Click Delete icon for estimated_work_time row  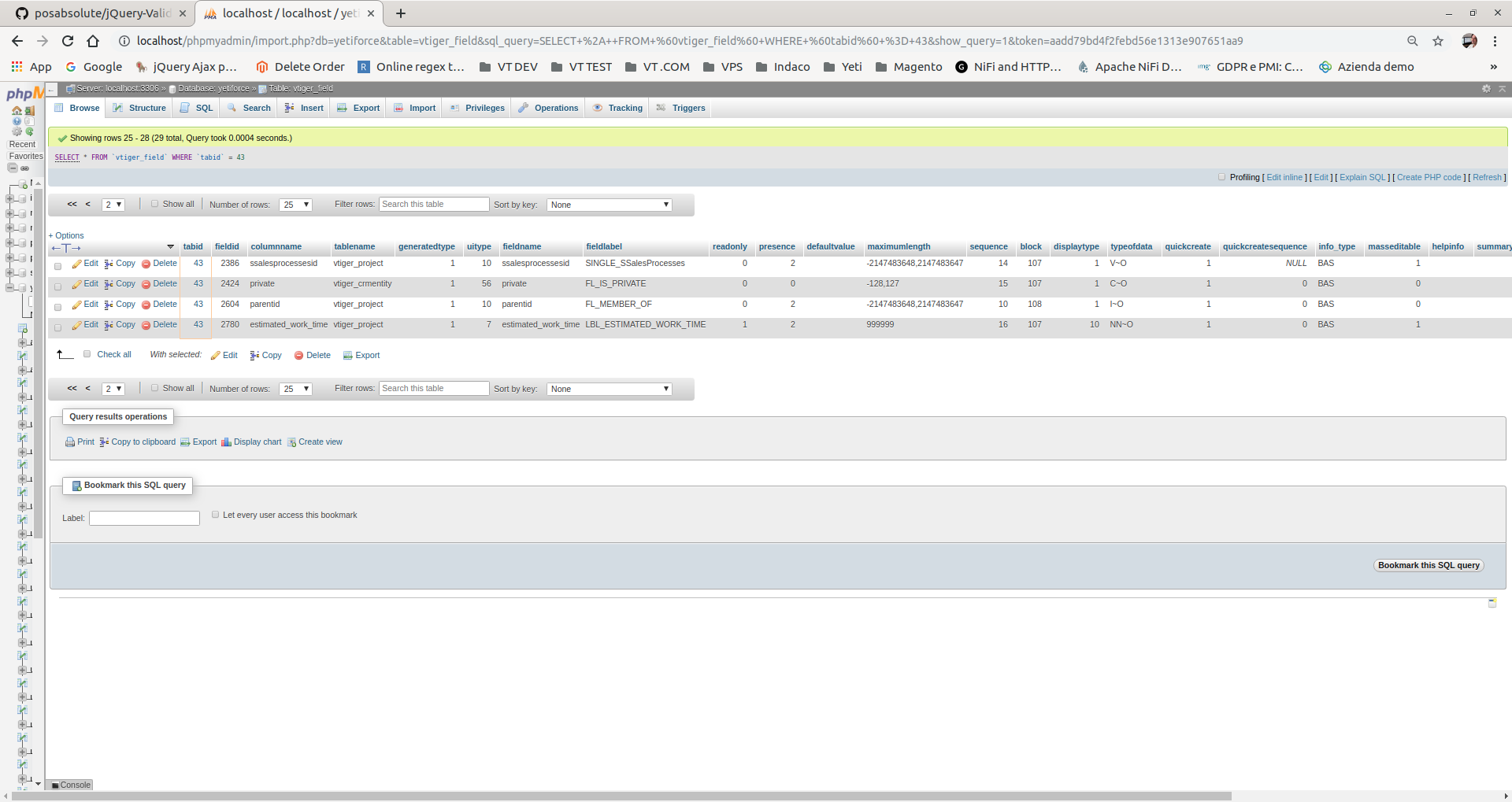coord(146,326)
